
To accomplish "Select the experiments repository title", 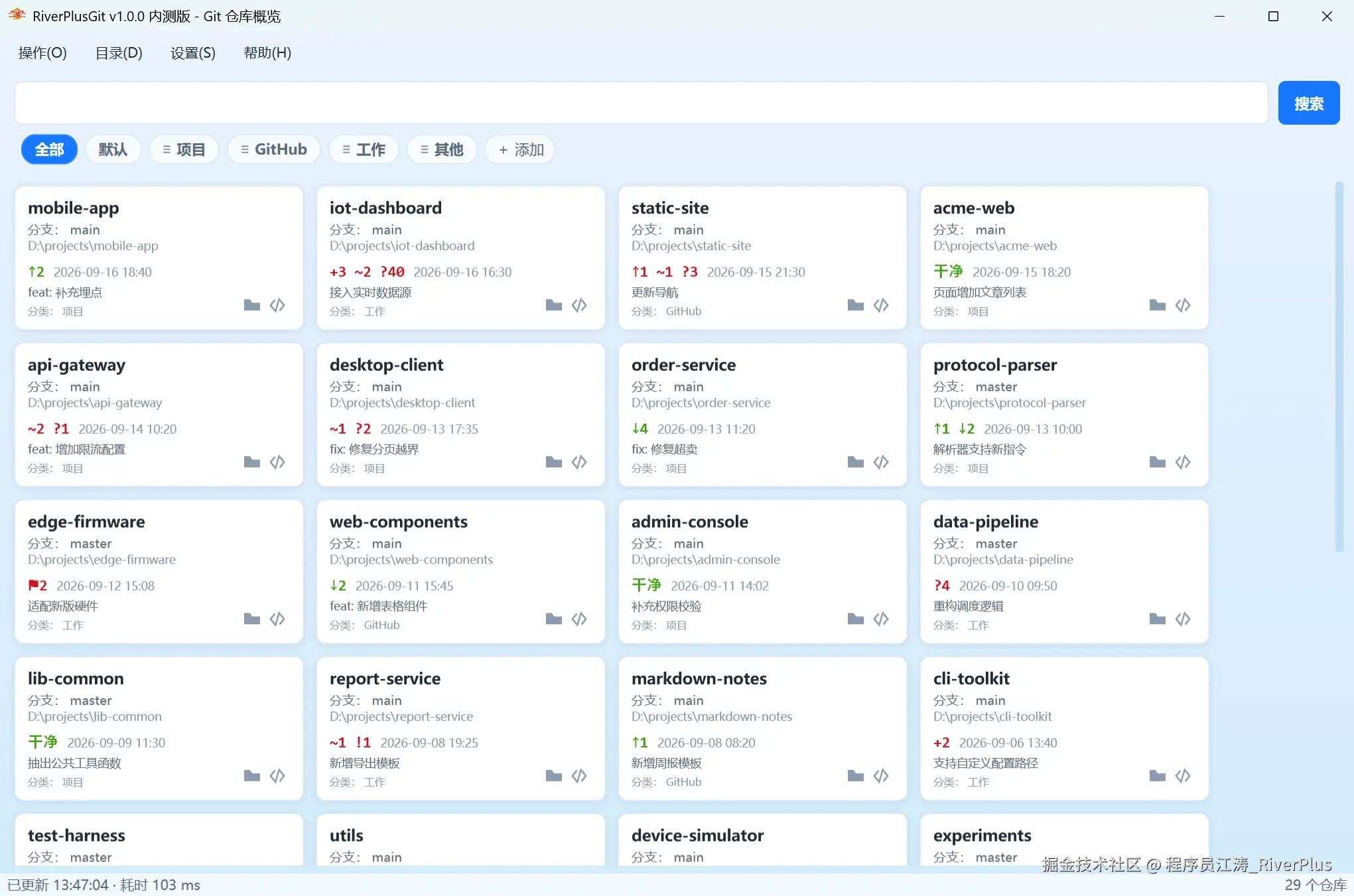I will click(982, 836).
